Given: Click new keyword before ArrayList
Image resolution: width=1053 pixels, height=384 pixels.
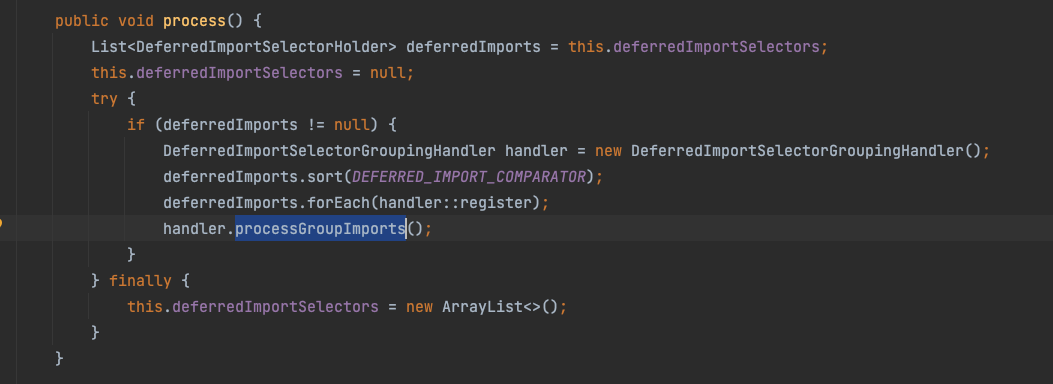Looking at the screenshot, I should pos(419,307).
